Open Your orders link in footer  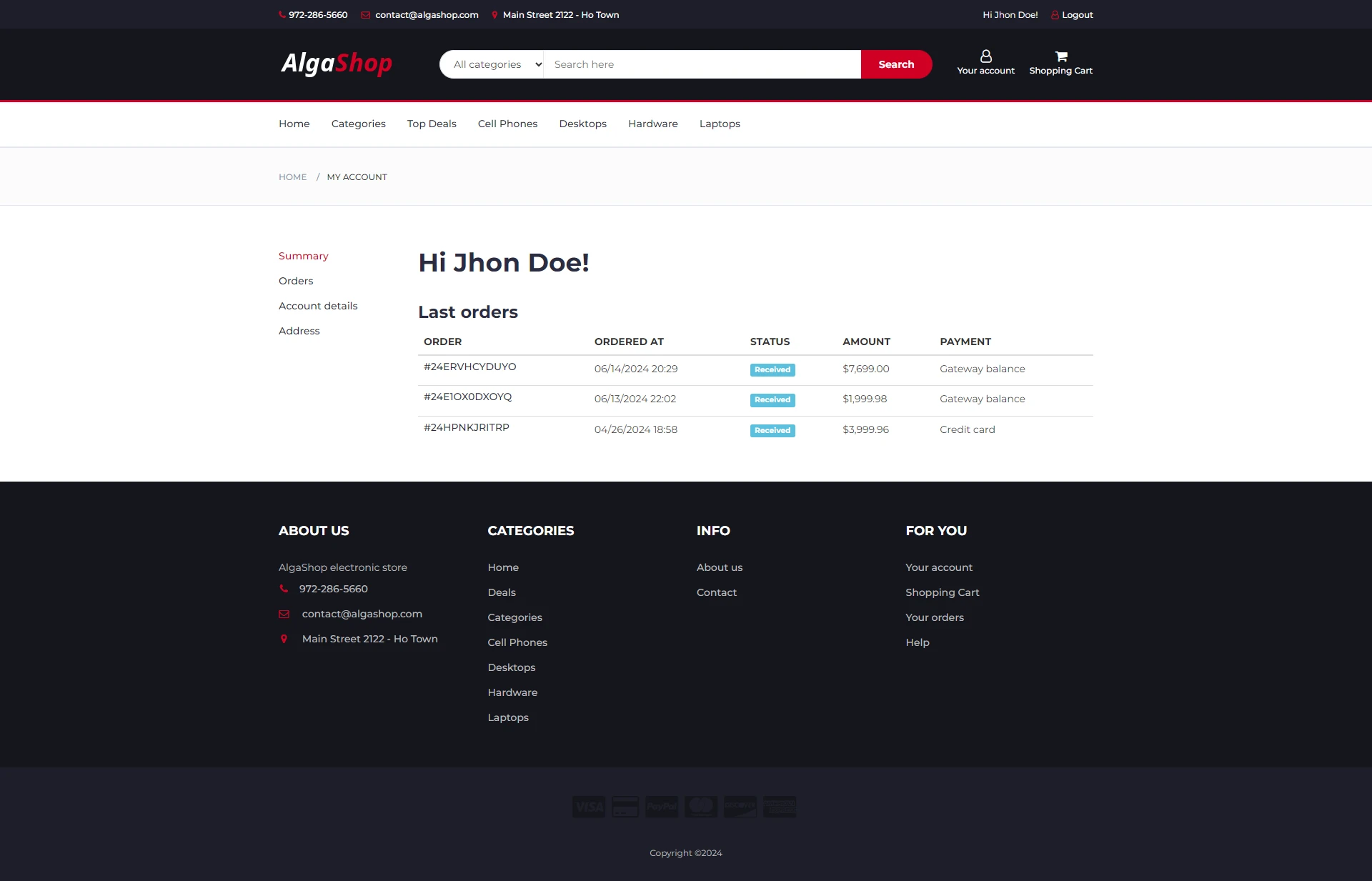pyautogui.click(x=934, y=617)
